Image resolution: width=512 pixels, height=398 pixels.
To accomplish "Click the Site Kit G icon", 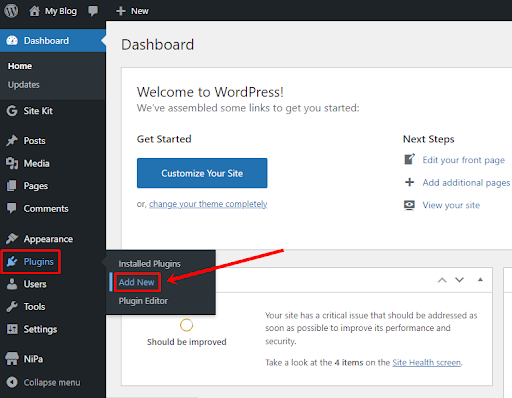I will (12, 111).
